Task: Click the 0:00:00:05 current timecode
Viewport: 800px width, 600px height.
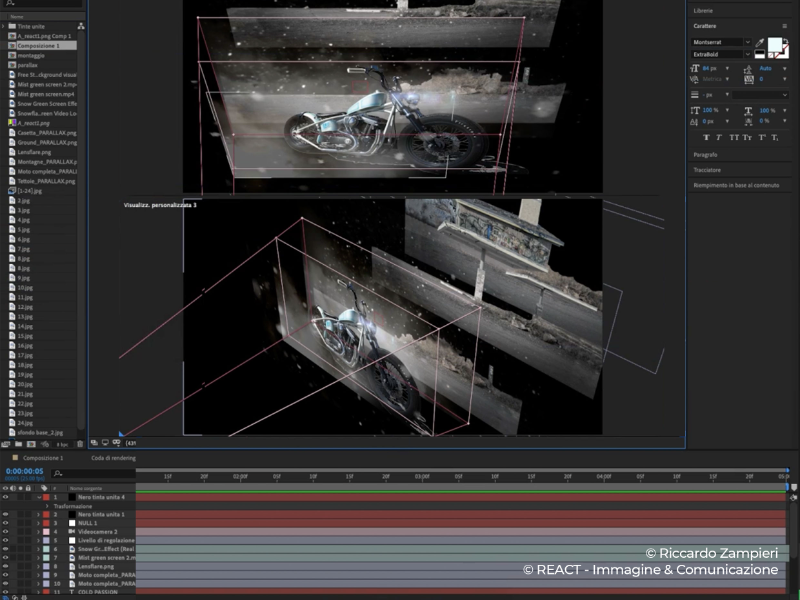Action: coord(24,471)
